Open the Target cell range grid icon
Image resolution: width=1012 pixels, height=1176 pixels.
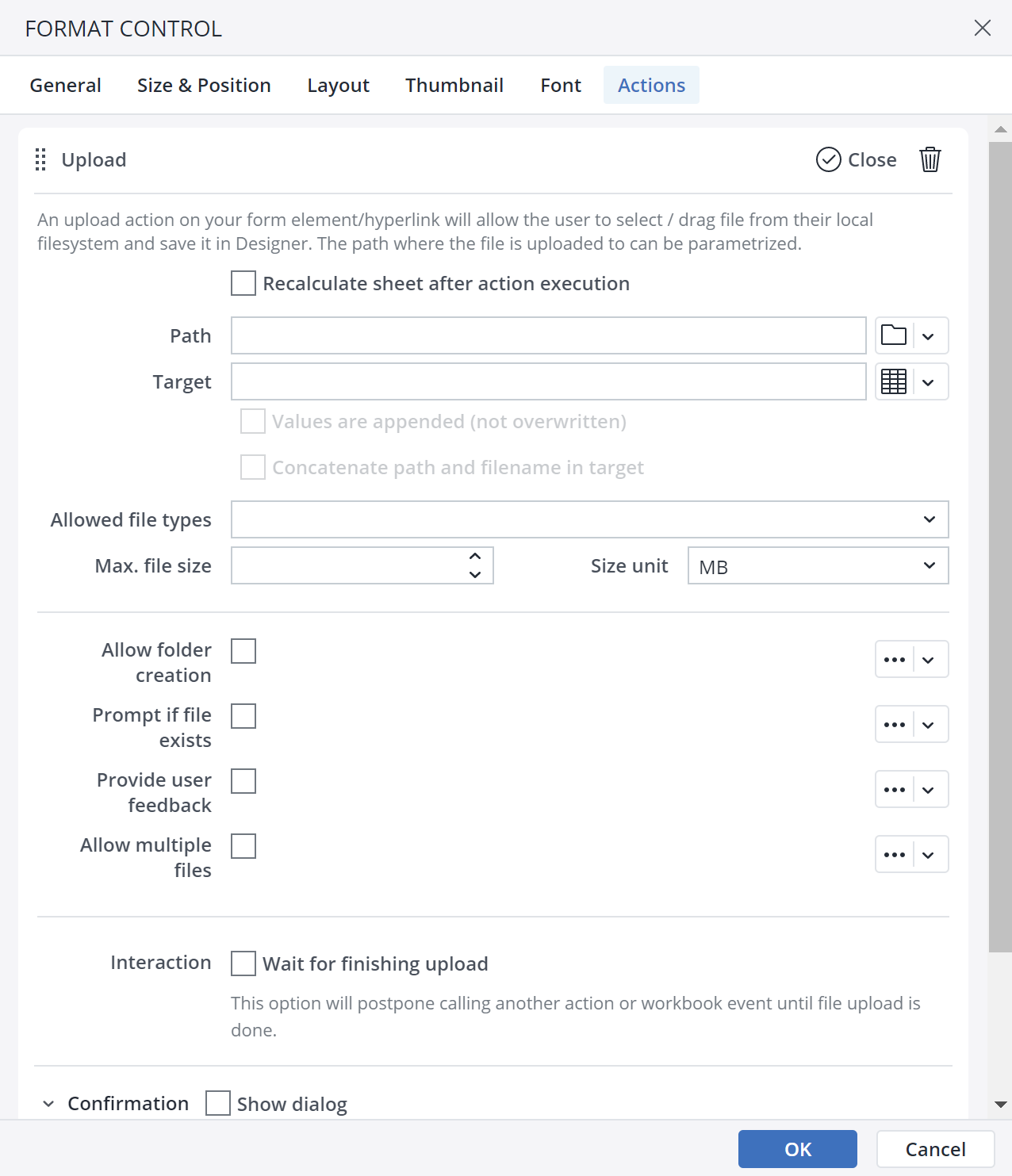(x=894, y=381)
